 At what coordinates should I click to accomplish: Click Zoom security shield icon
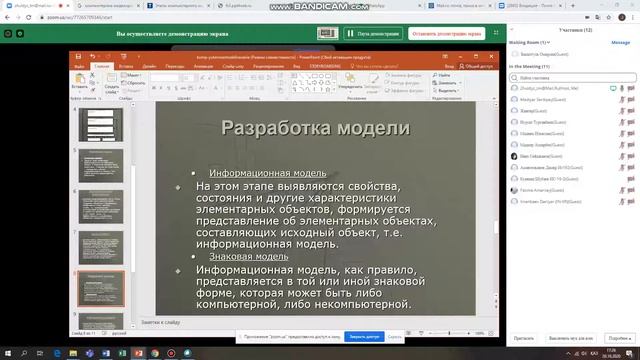click(20, 33)
